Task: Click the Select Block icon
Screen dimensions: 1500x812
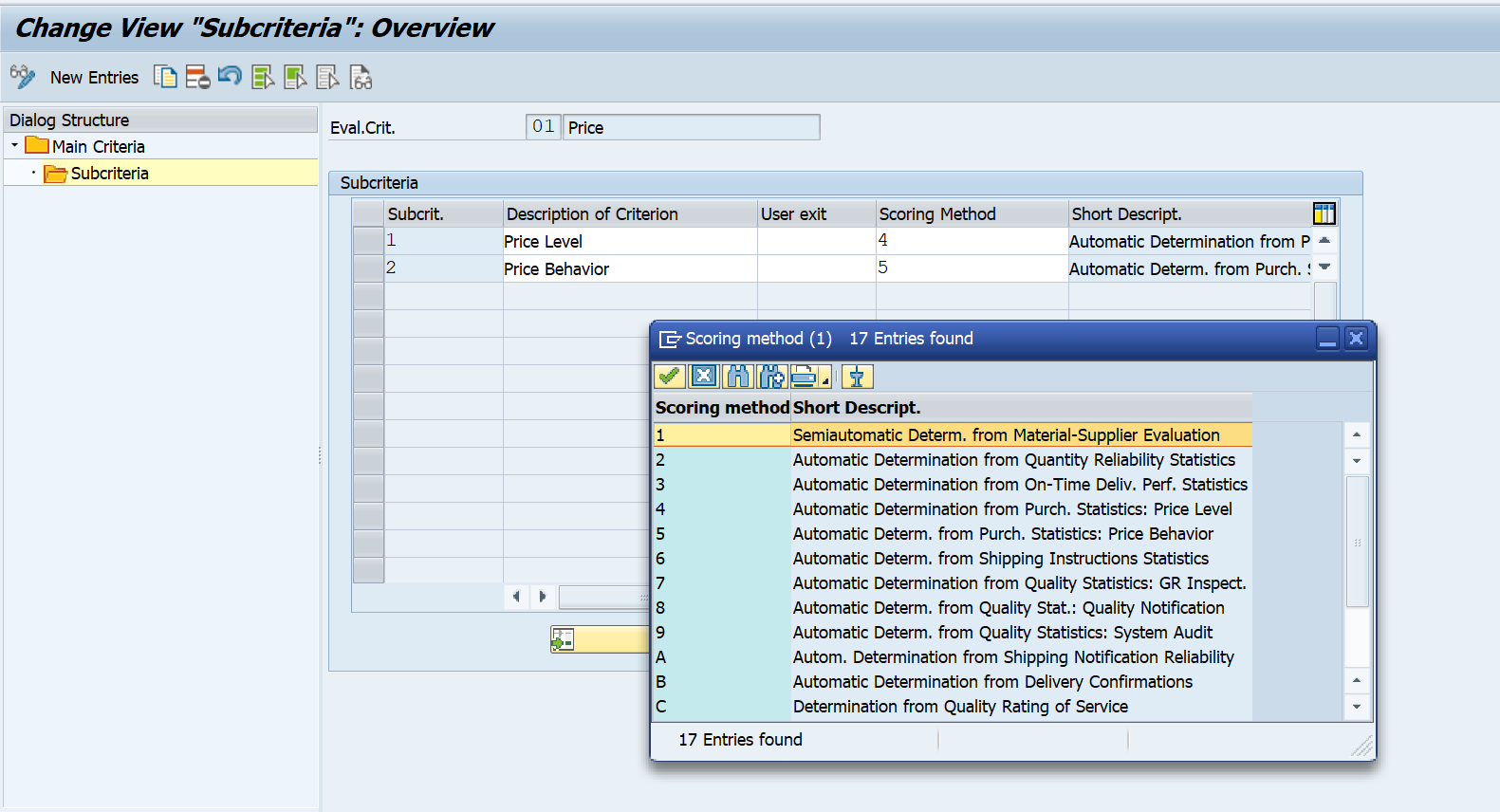Action: (x=295, y=77)
